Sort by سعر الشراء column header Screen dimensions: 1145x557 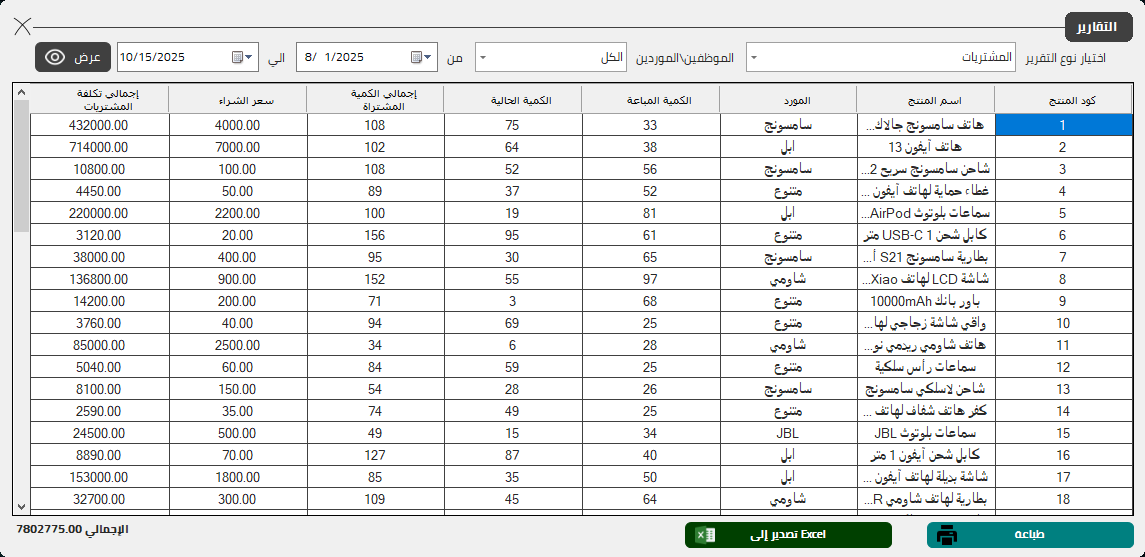(x=237, y=100)
